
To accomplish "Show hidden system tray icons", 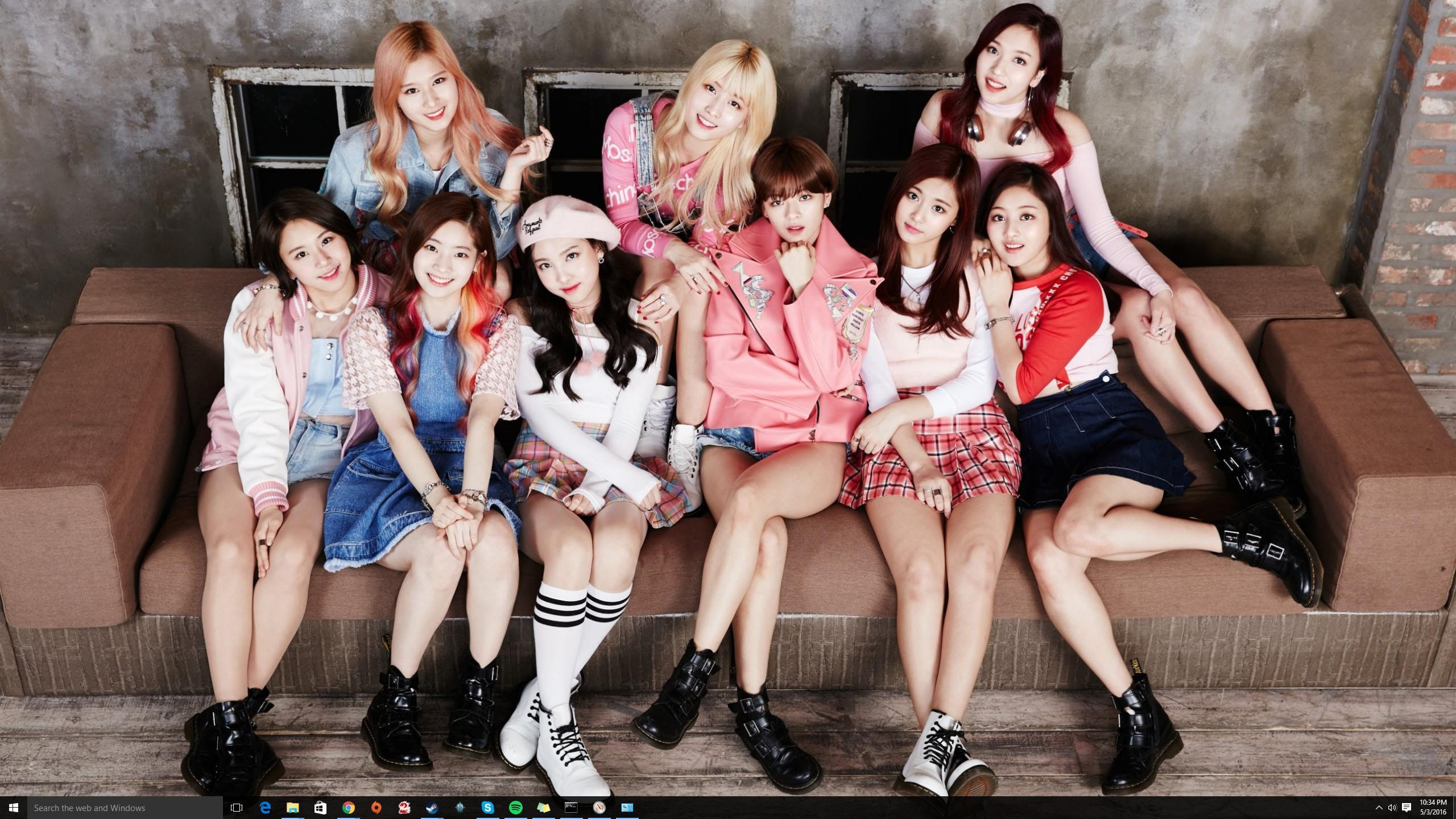I will click(1379, 808).
